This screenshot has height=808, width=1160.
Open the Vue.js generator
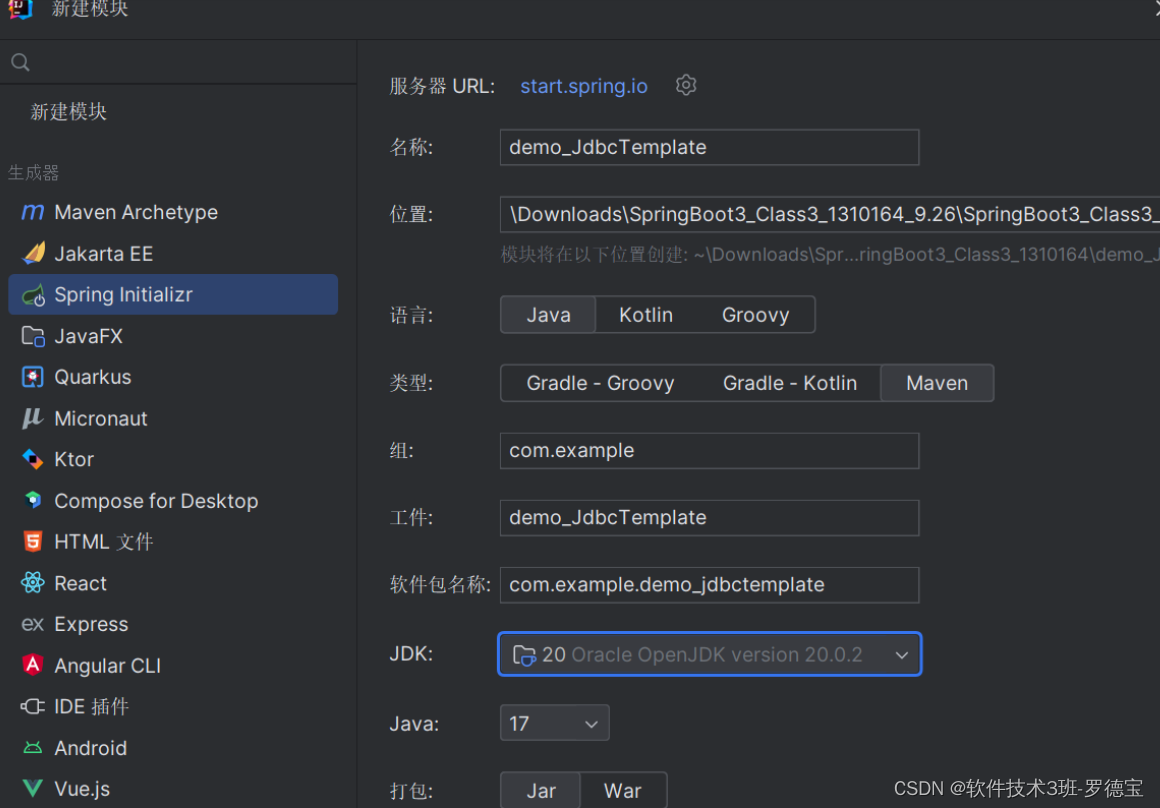[84, 788]
